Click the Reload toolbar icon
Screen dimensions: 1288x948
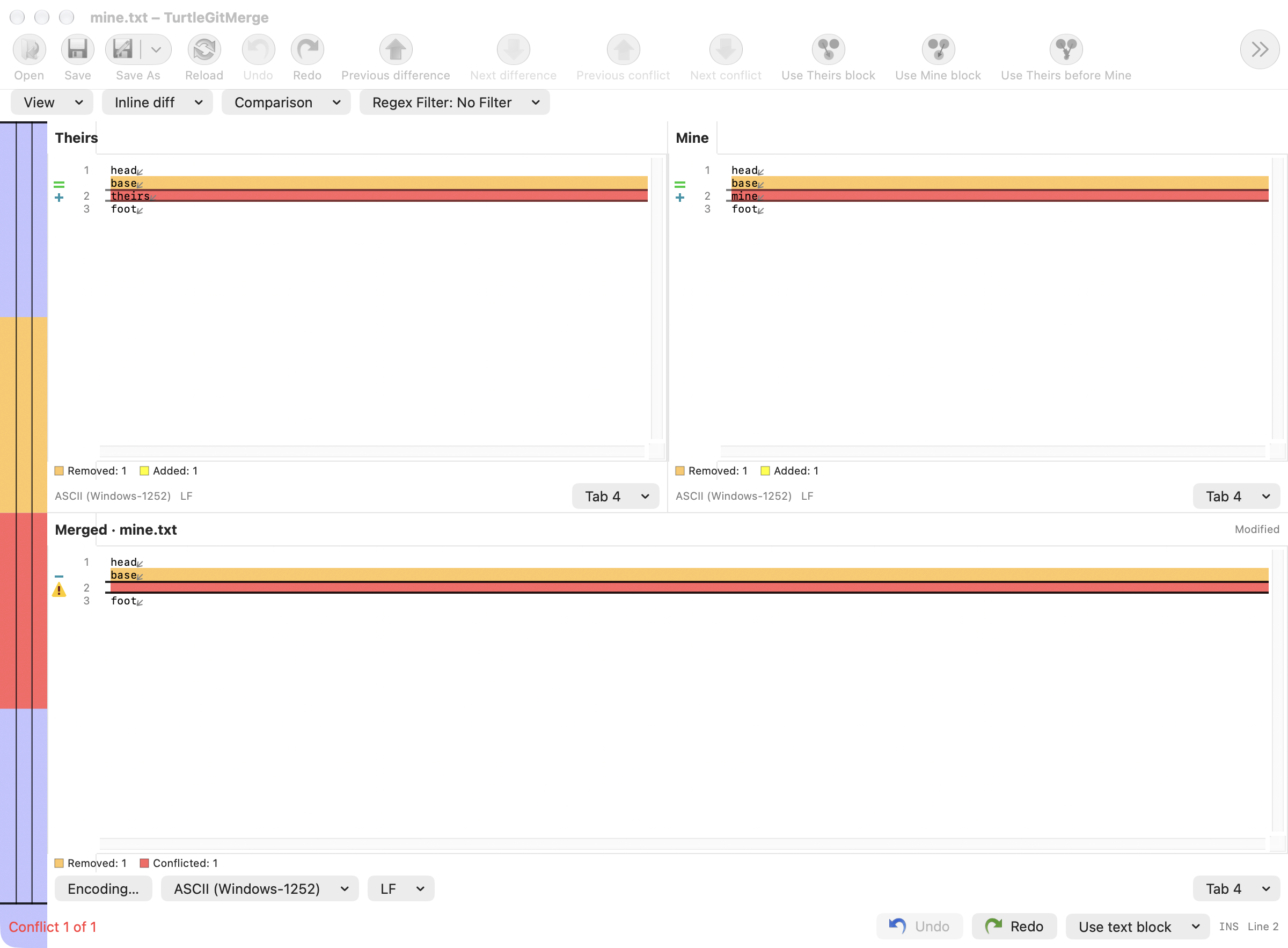tap(204, 50)
